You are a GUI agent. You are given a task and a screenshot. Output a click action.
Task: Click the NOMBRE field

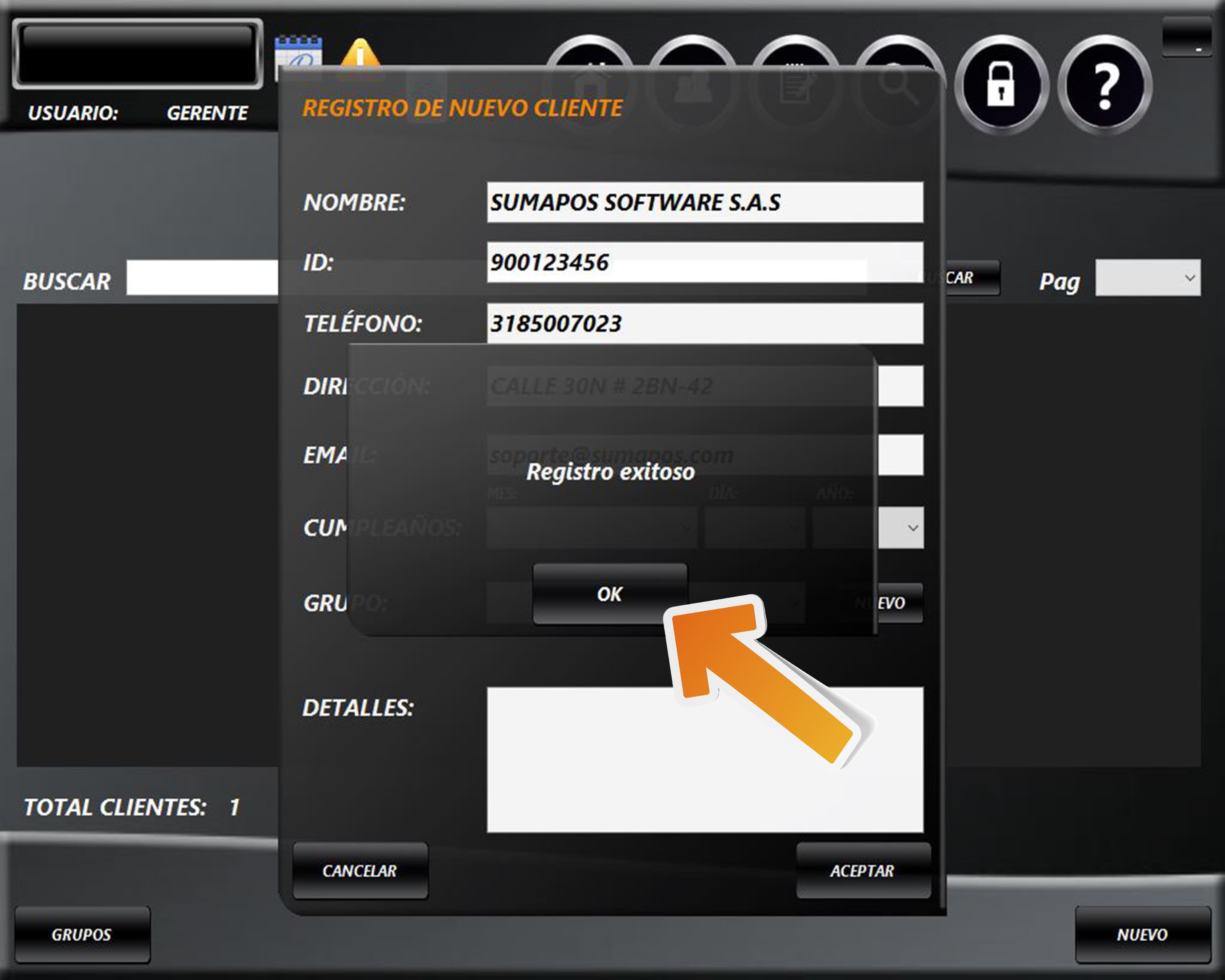(704, 202)
